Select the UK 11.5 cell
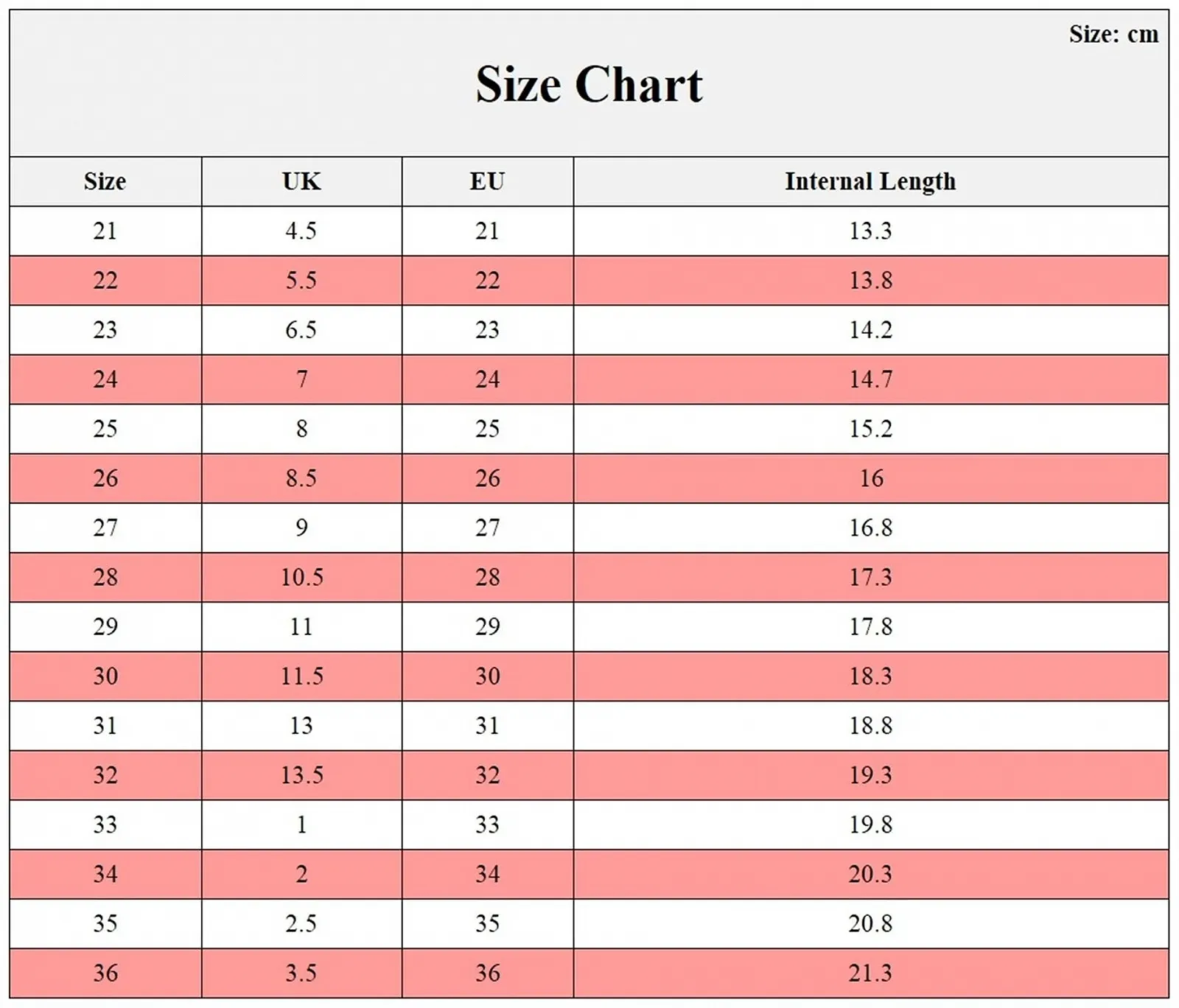Viewport: 1179px width, 1008px height. (x=301, y=676)
